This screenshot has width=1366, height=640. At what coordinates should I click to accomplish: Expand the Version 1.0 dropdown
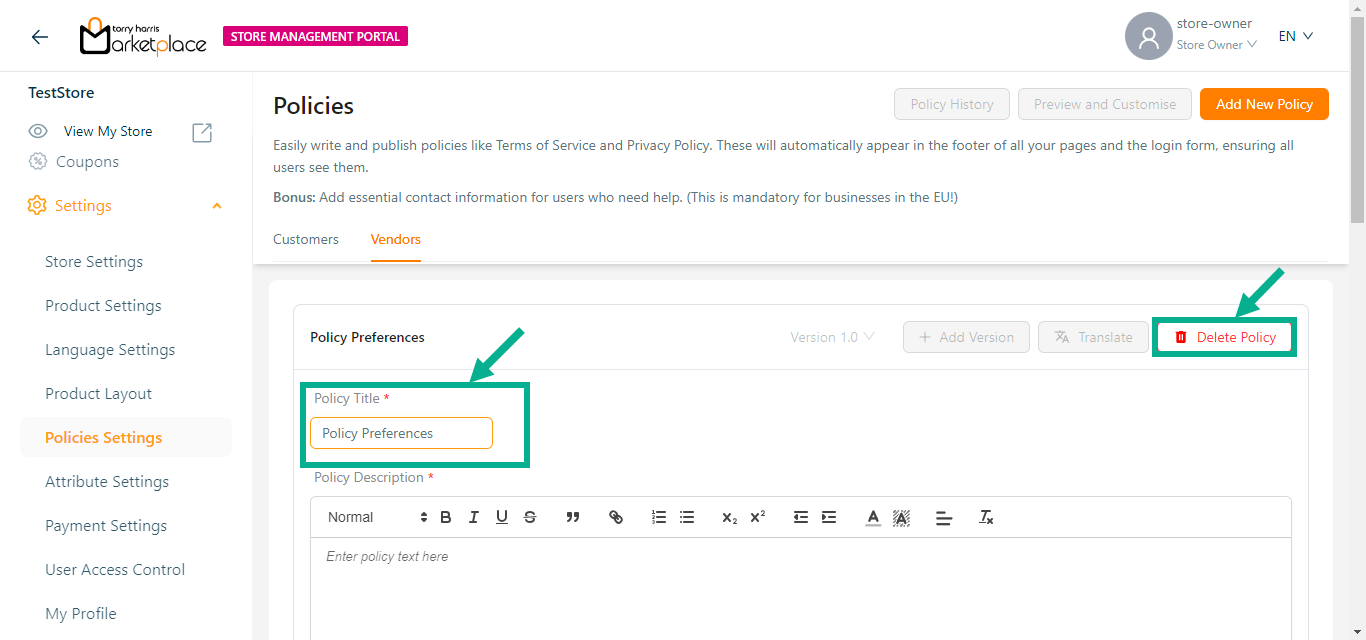832,337
